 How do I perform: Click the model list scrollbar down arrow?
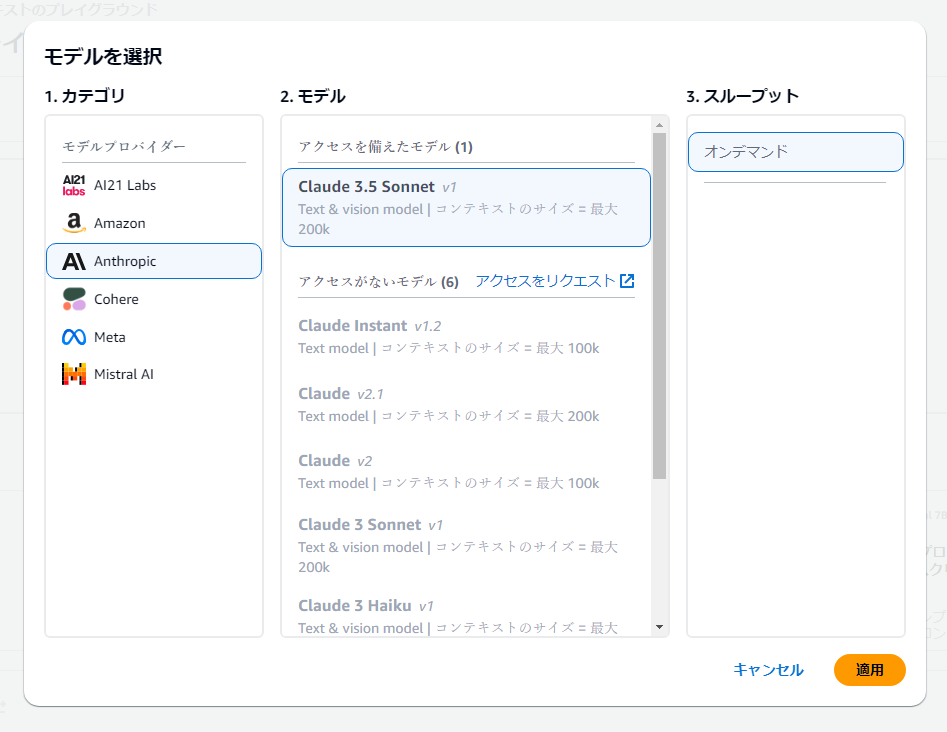660,627
